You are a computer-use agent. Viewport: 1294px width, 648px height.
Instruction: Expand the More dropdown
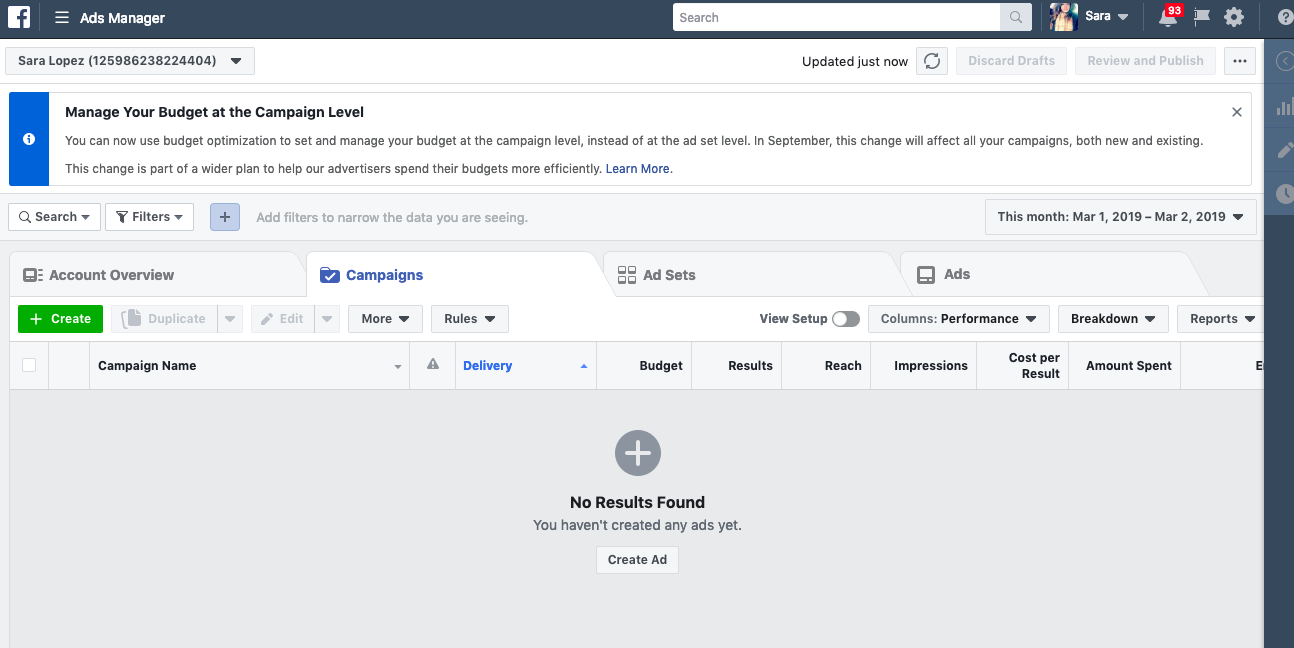coord(385,319)
